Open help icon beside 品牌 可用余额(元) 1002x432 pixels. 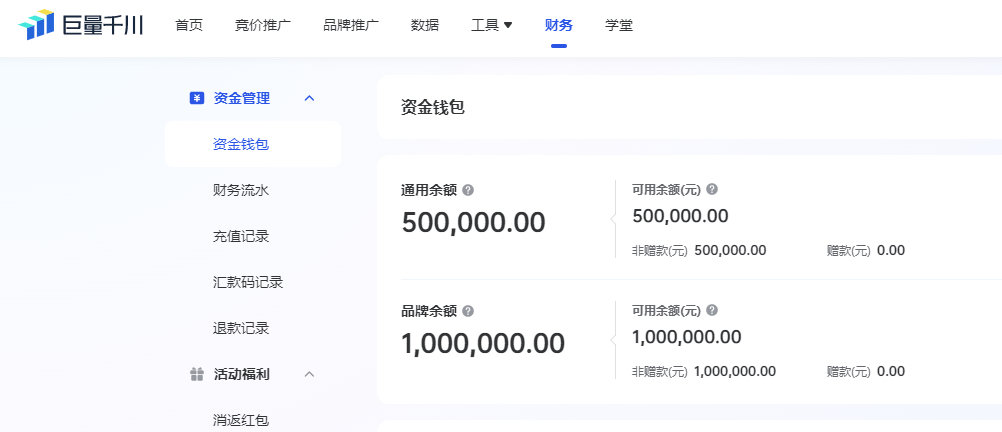[x=712, y=310]
